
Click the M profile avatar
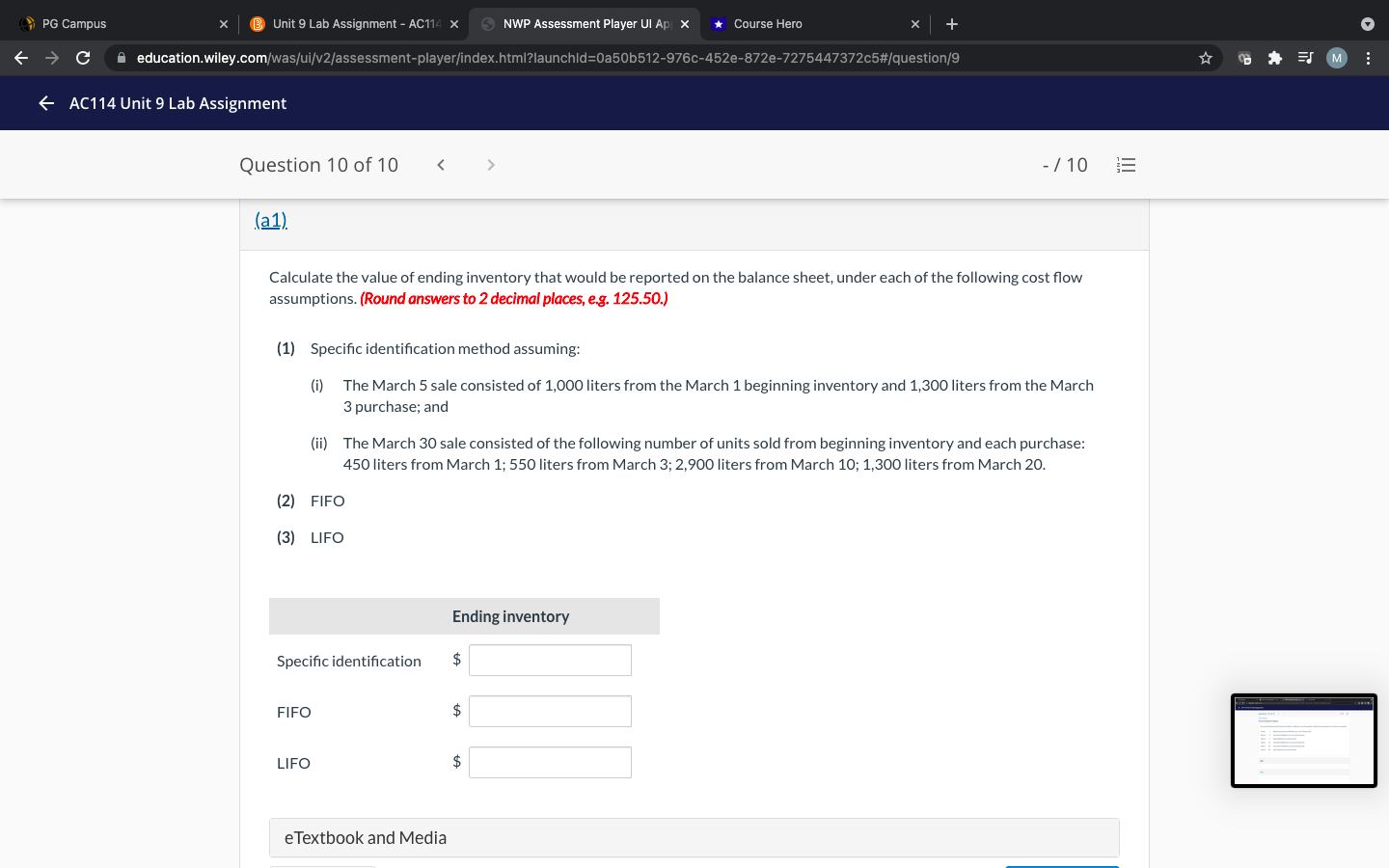[x=1336, y=58]
